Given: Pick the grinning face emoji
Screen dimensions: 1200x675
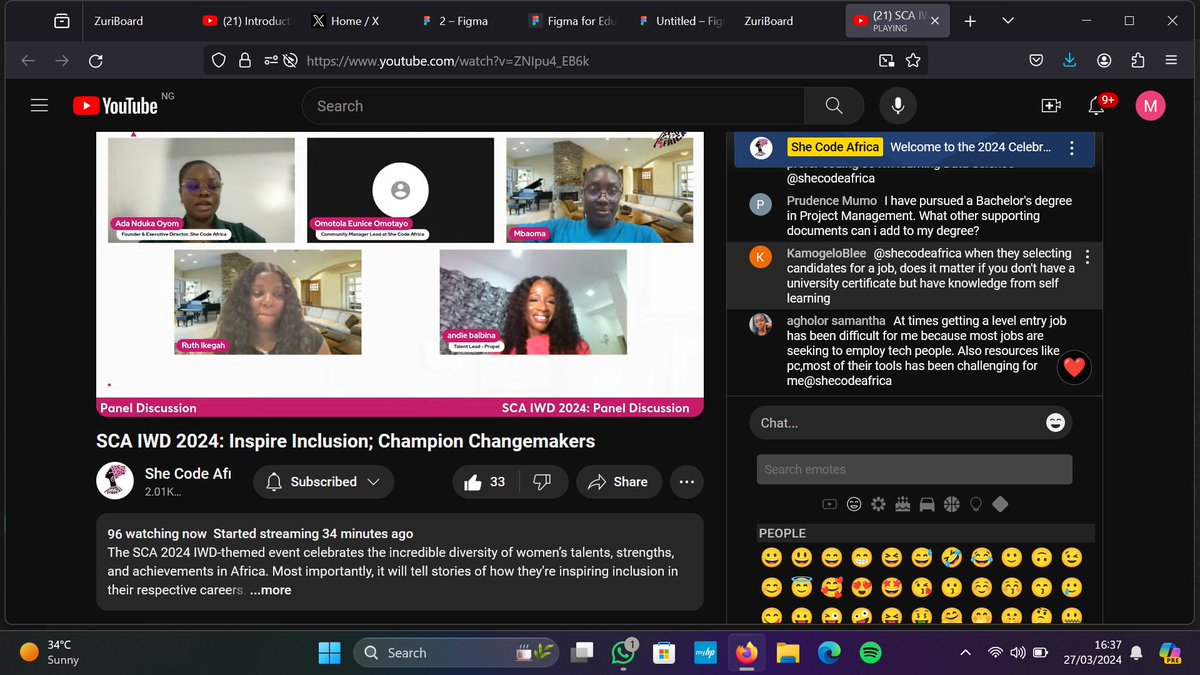Looking at the screenshot, I should coord(771,558).
